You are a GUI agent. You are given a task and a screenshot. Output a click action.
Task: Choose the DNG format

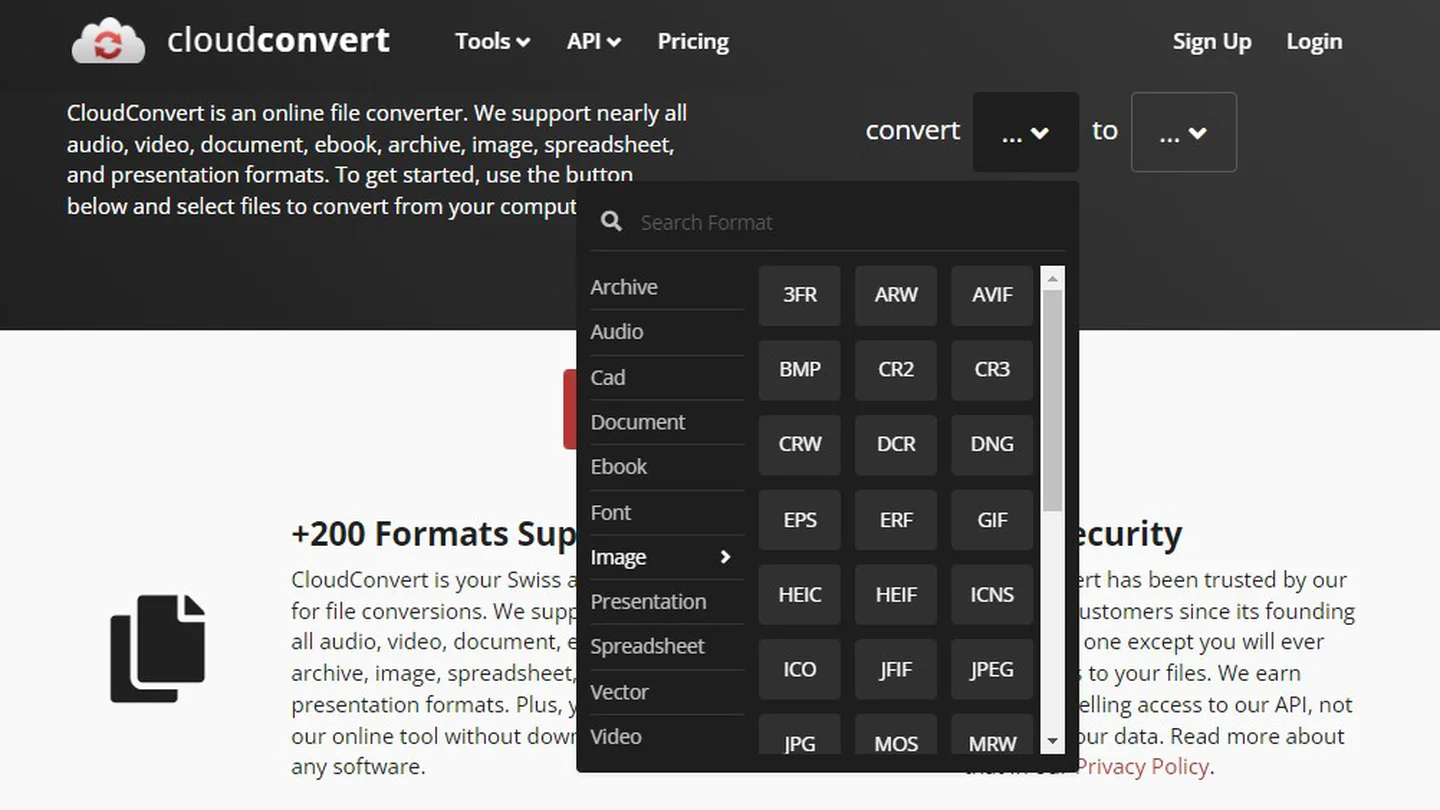(x=992, y=445)
